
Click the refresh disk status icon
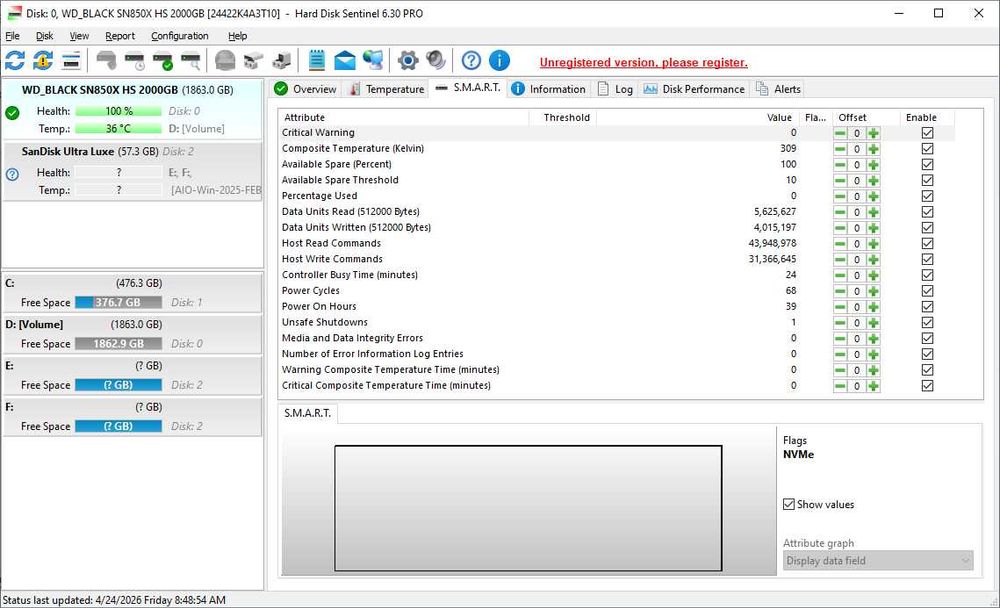point(15,61)
